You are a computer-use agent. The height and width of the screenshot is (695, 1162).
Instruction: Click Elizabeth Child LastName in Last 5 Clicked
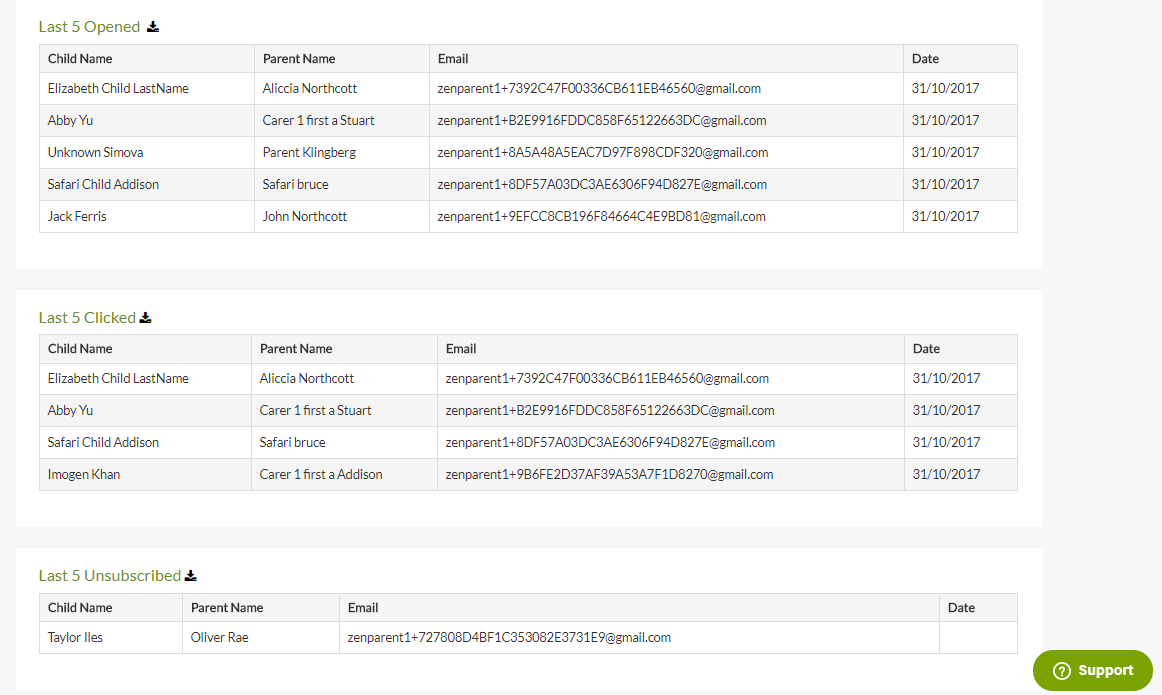click(118, 378)
